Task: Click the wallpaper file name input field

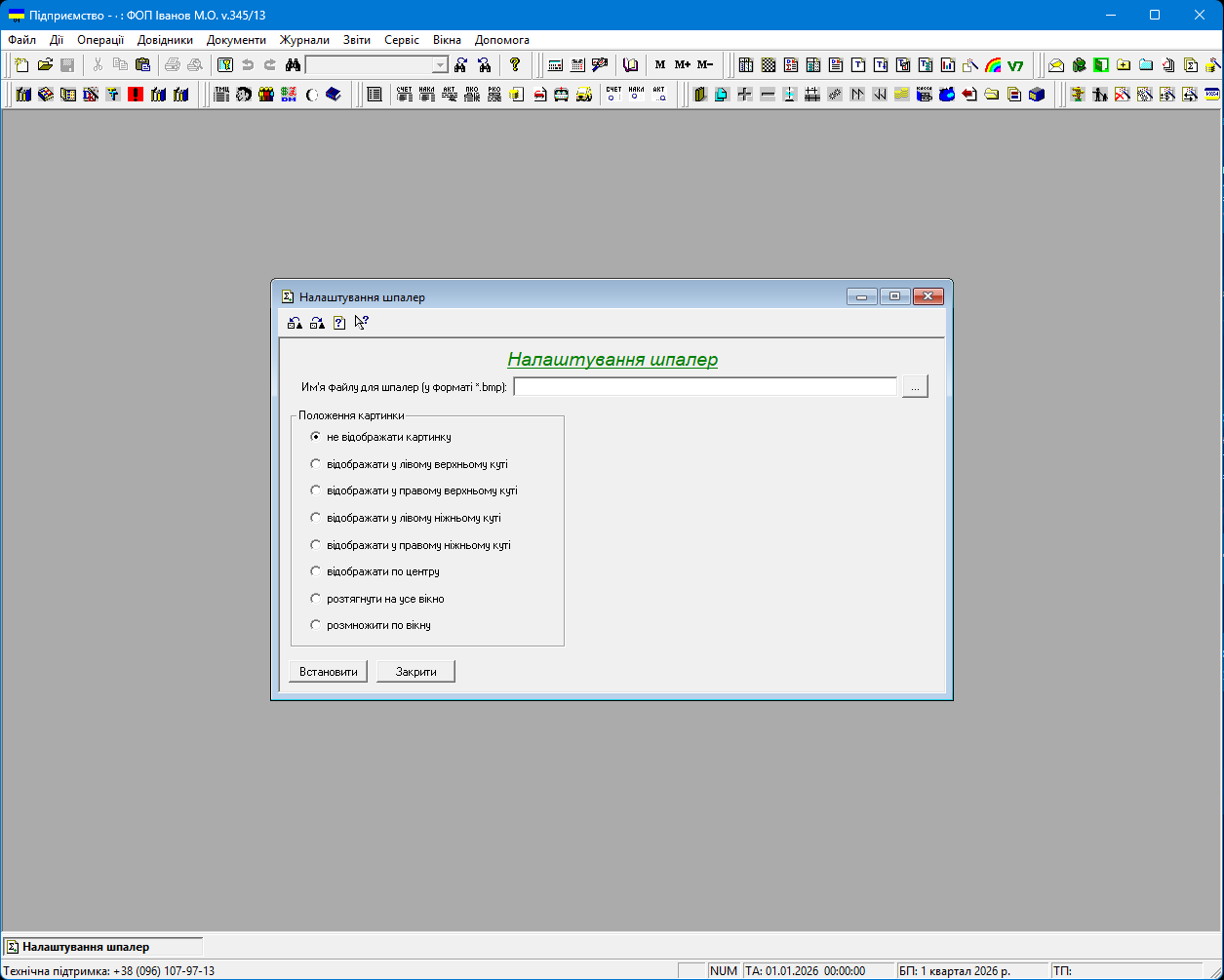Action: click(x=704, y=387)
